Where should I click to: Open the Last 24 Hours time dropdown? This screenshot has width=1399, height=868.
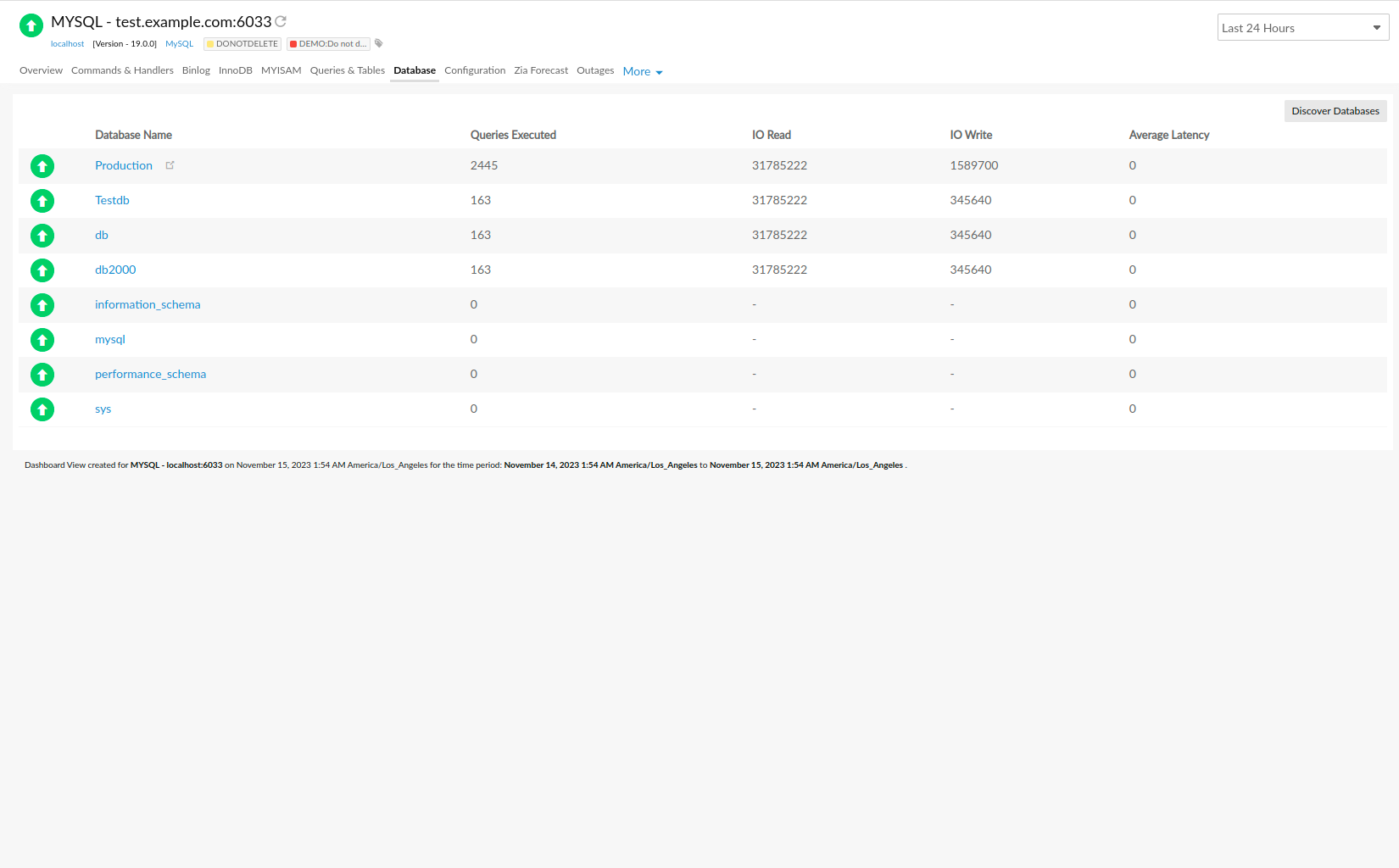pyautogui.click(x=1302, y=28)
